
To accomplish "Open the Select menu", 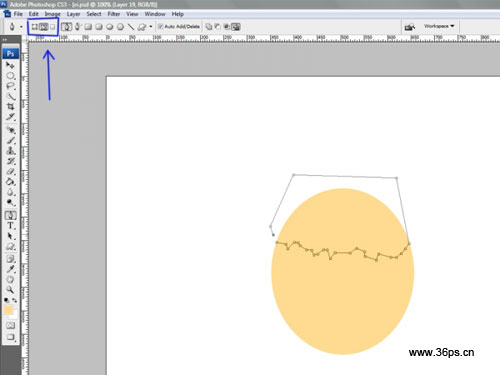I will coord(94,14).
